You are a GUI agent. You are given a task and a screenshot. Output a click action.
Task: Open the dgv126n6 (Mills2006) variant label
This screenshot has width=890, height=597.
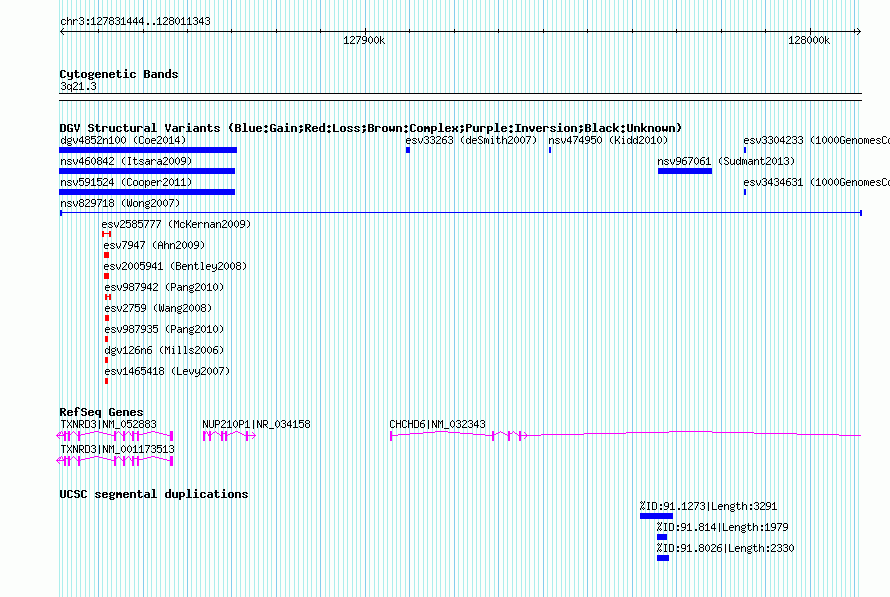(x=164, y=350)
